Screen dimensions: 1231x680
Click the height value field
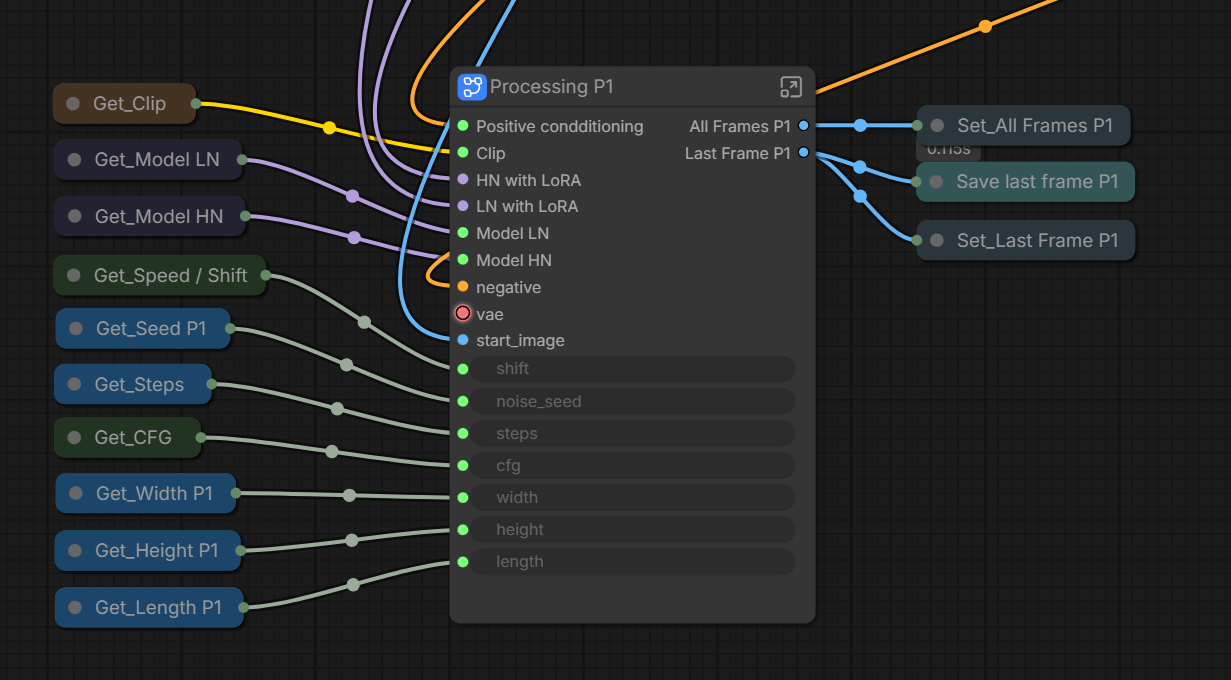coord(634,529)
